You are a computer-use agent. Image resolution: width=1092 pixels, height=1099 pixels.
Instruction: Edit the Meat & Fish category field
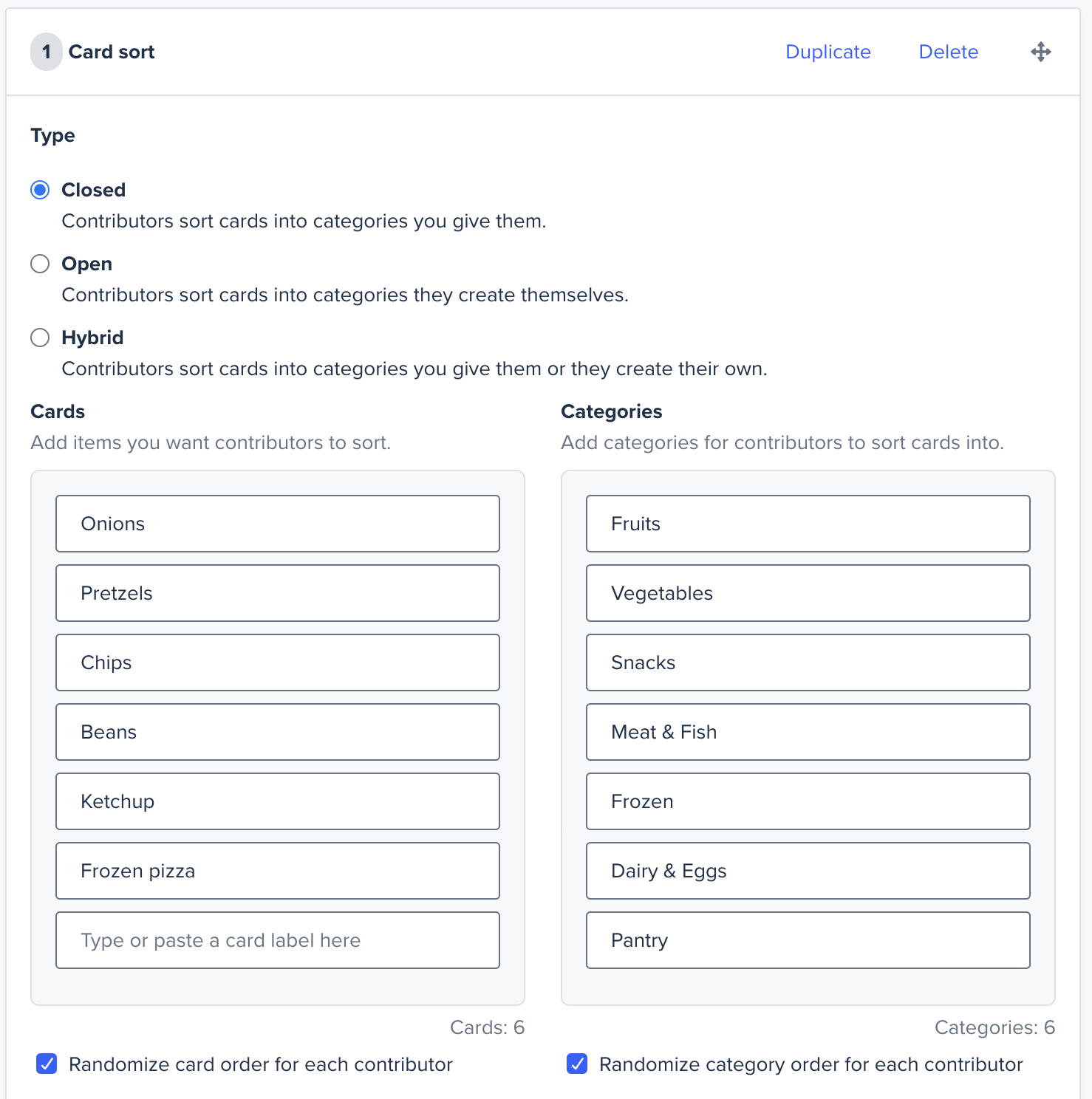[x=808, y=732]
